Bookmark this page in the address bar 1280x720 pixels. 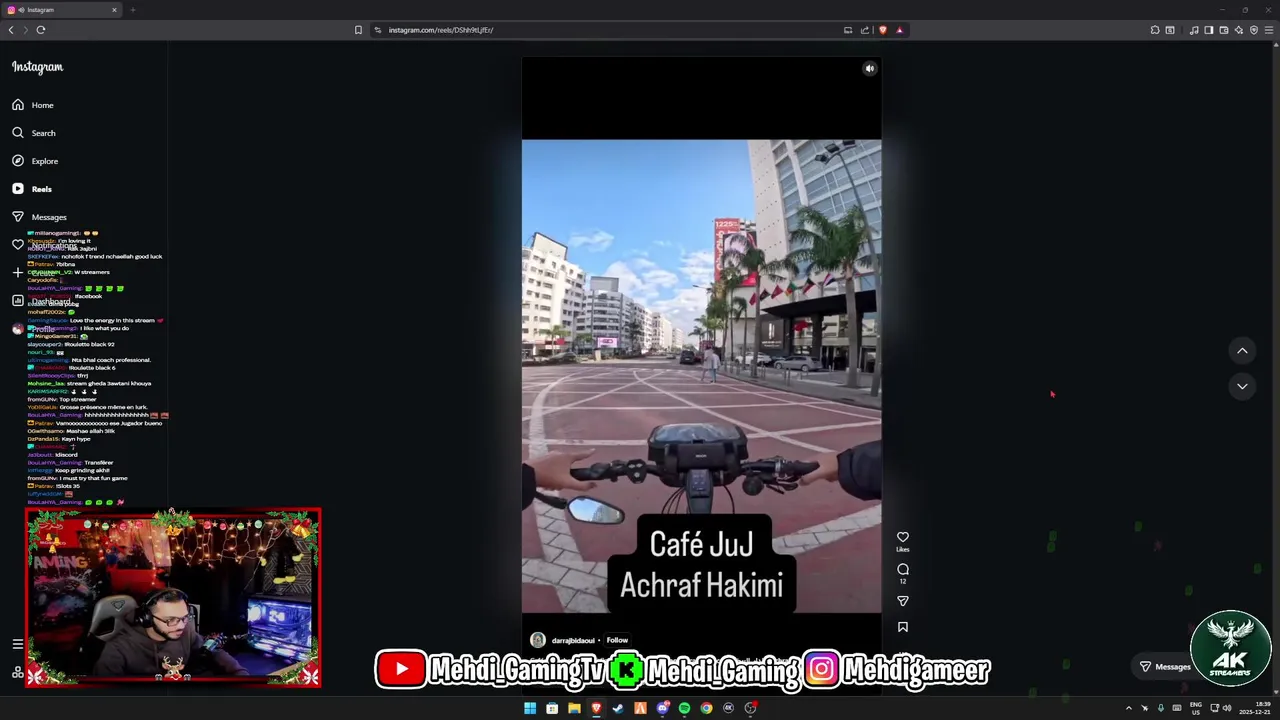coord(358,30)
